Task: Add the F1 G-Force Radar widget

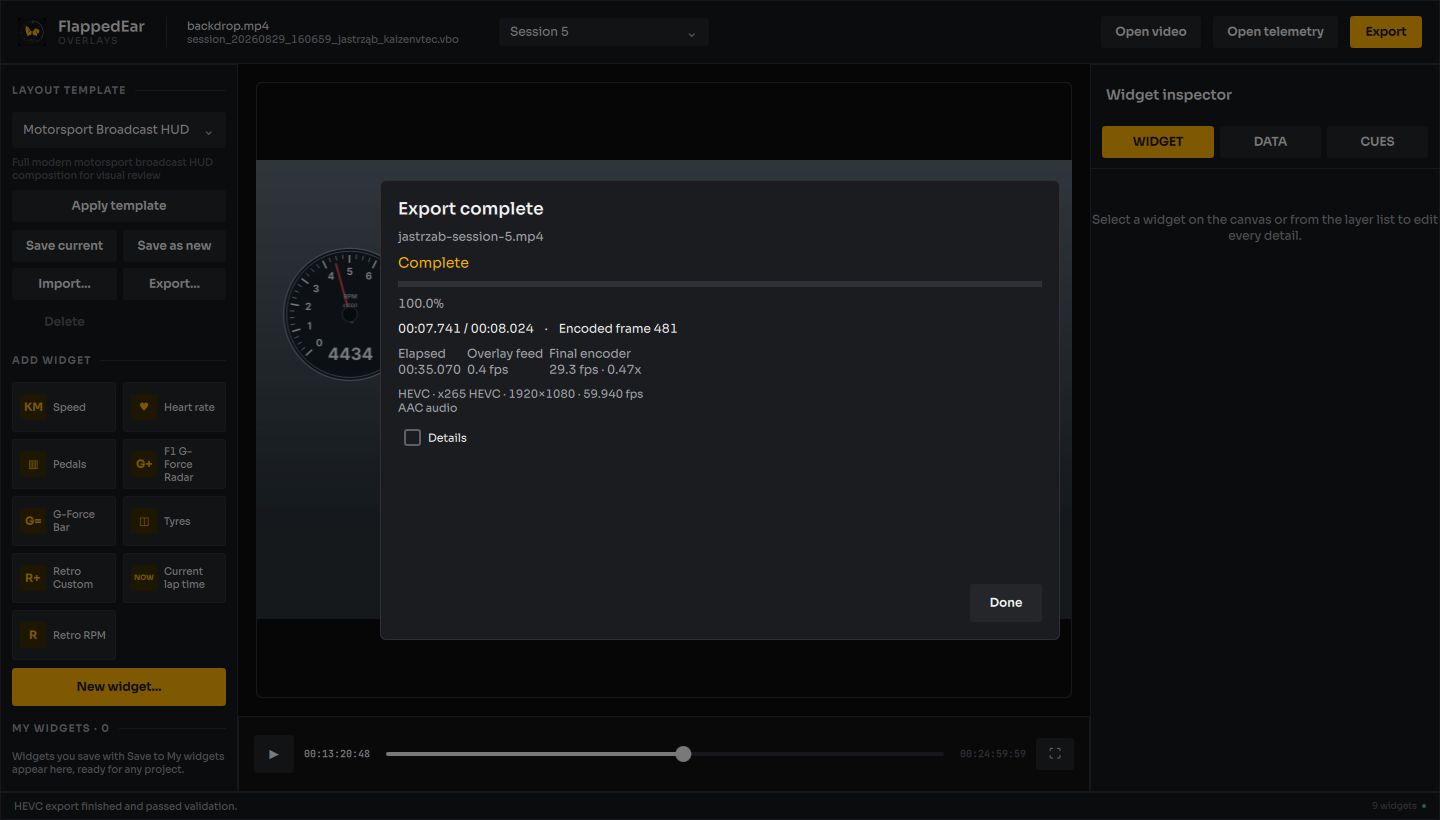Action: (x=174, y=464)
